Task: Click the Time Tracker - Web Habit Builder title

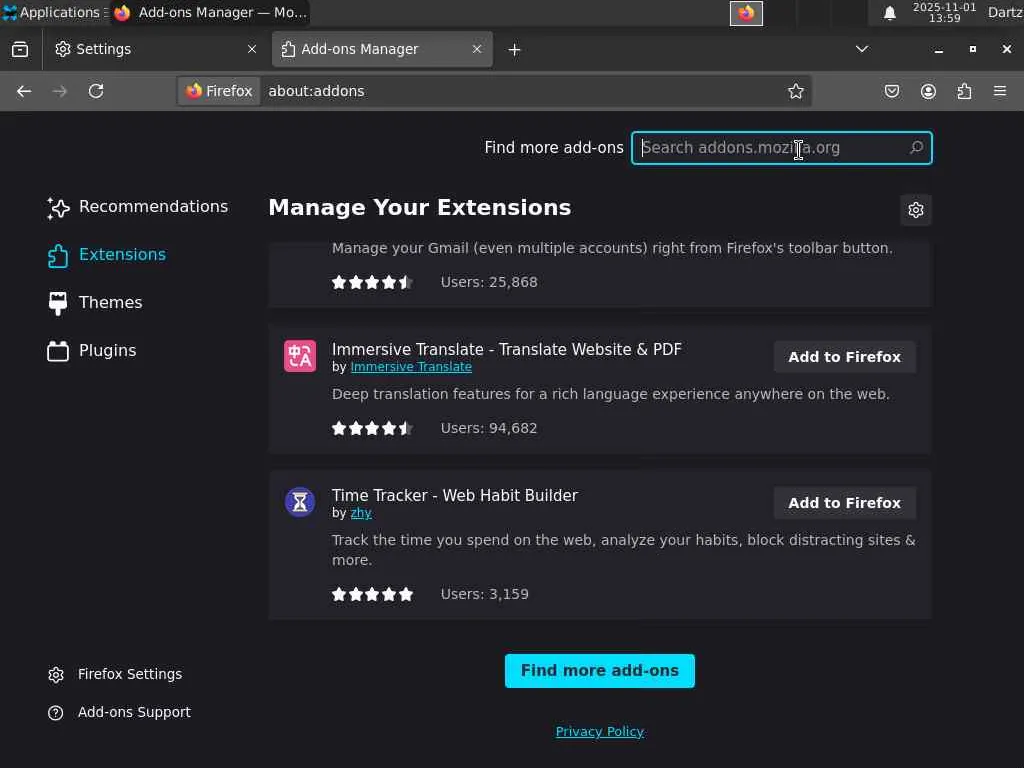Action: point(455,496)
